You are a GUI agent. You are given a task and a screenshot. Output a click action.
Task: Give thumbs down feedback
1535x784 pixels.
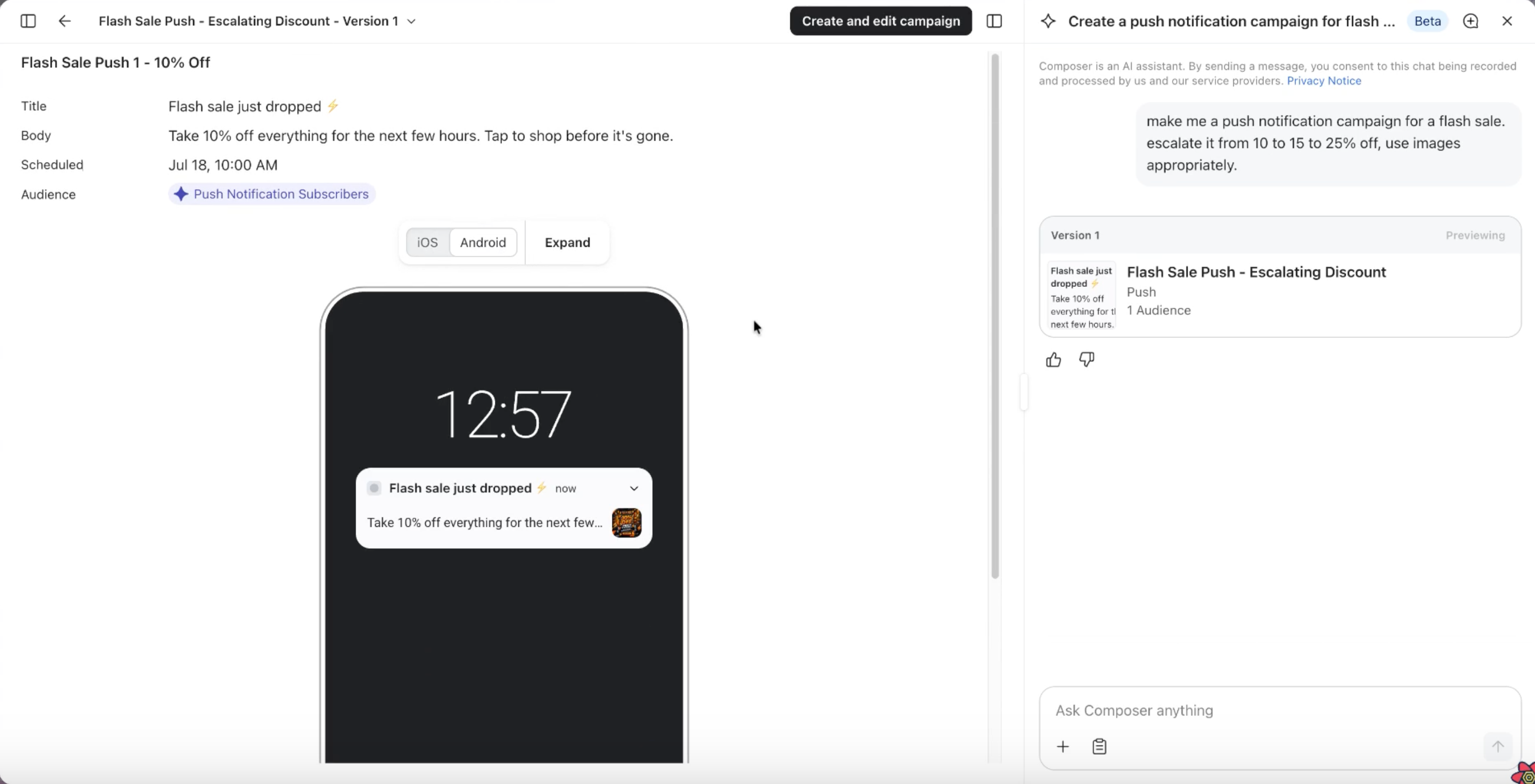tap(1086, 360)
